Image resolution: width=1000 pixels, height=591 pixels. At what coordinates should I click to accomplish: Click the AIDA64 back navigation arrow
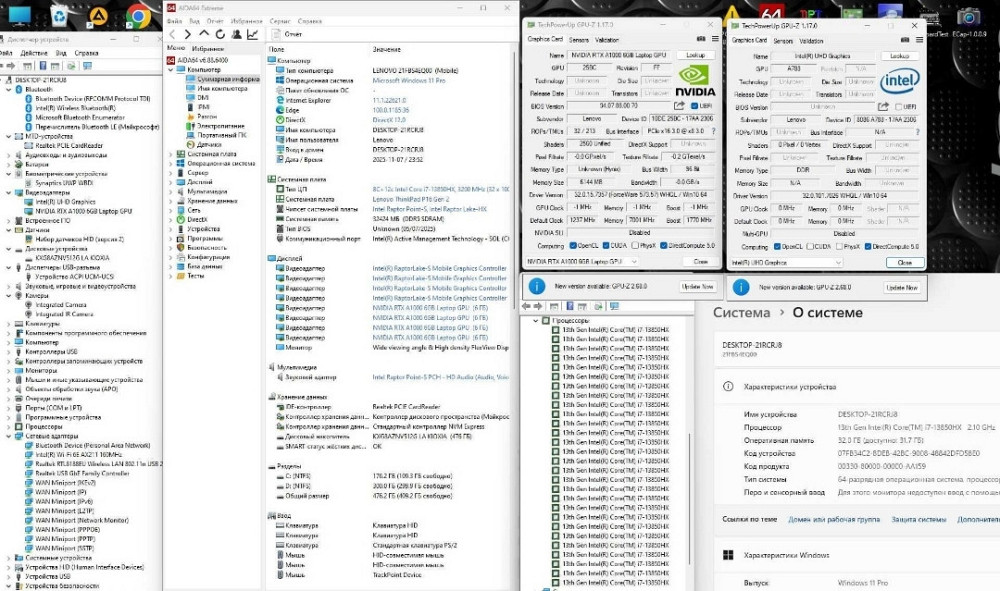(172, 34)
